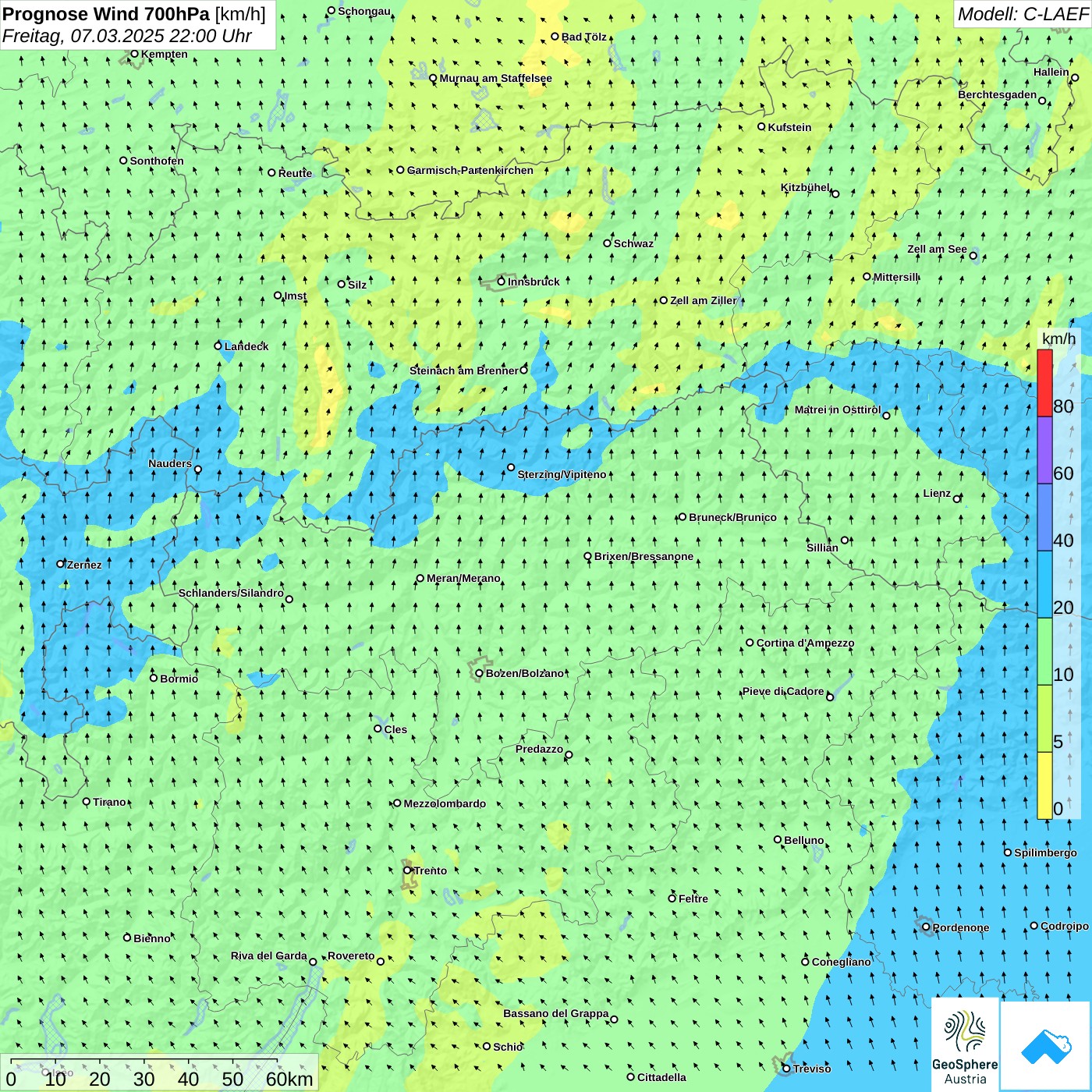Click the 'Modell: C-LAEF' label

(x=1023, y=14)
